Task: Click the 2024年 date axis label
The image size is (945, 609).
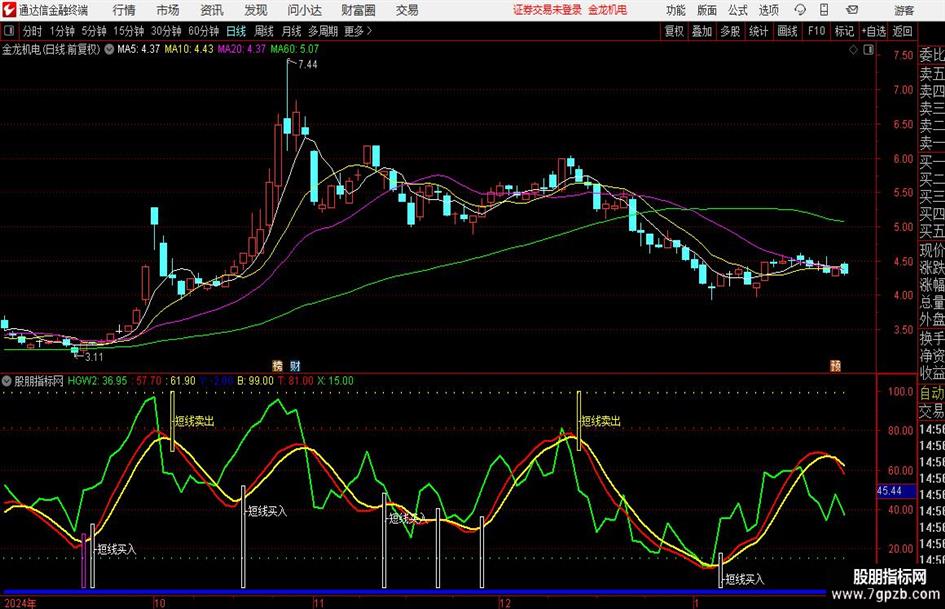Action: click(x=20, y=603)
